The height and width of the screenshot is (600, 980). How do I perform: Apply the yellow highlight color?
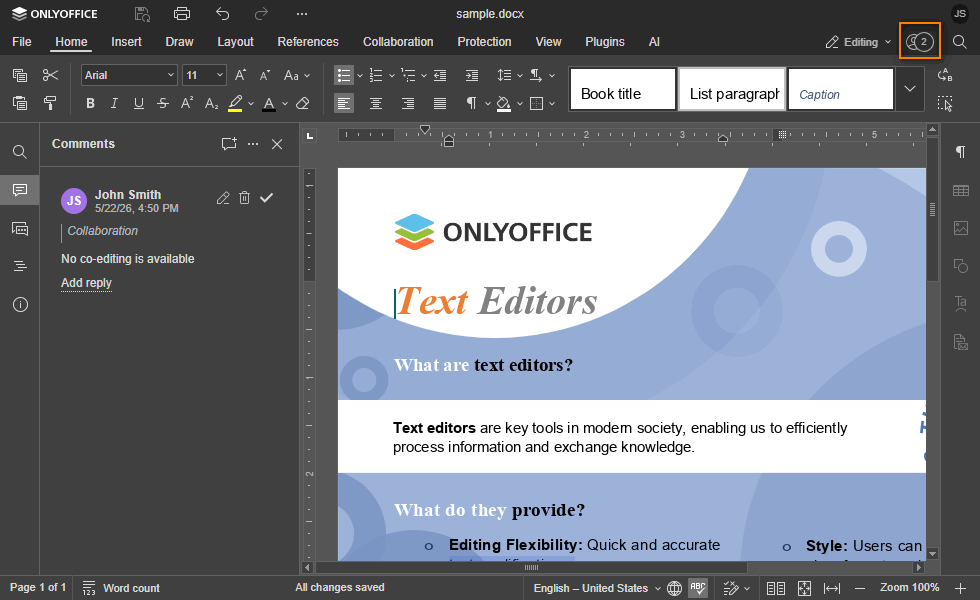[235, 103]
